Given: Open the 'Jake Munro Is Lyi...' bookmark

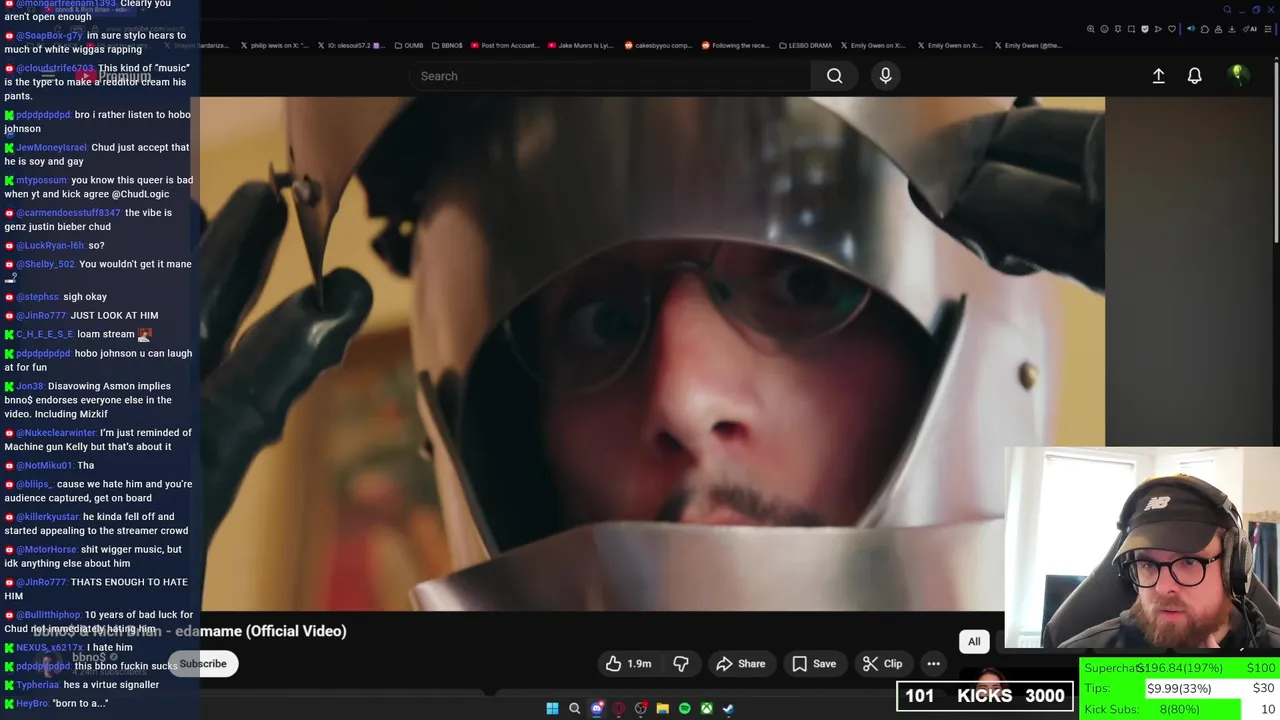Looking at the screenshot, I should (x=581, y=45).
